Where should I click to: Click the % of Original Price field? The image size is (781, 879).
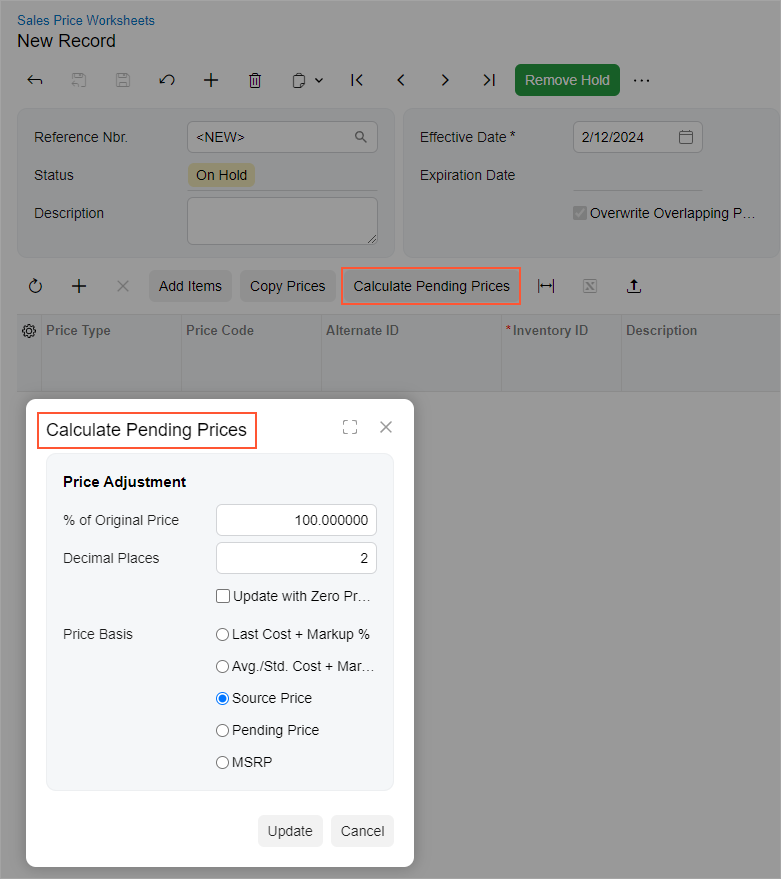pos(296,520)
